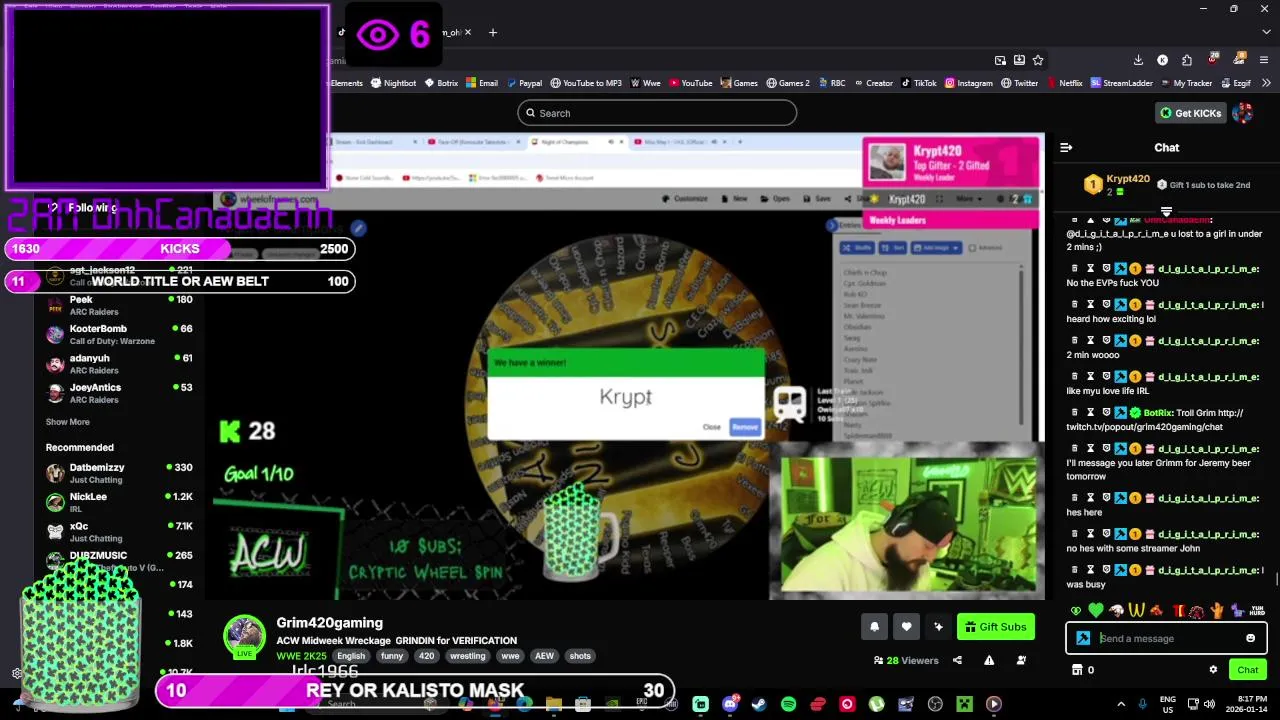Open the NickLee recommended channel

119,502
